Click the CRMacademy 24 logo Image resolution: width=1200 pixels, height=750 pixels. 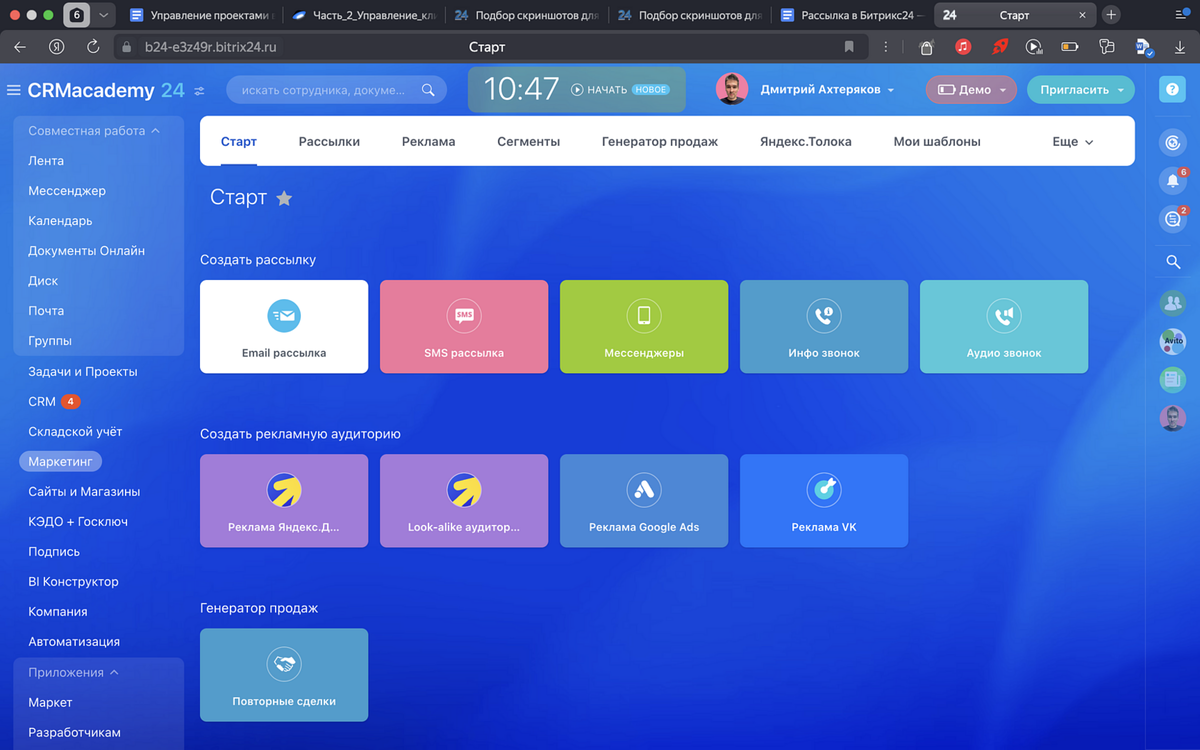tap(106, 90)
